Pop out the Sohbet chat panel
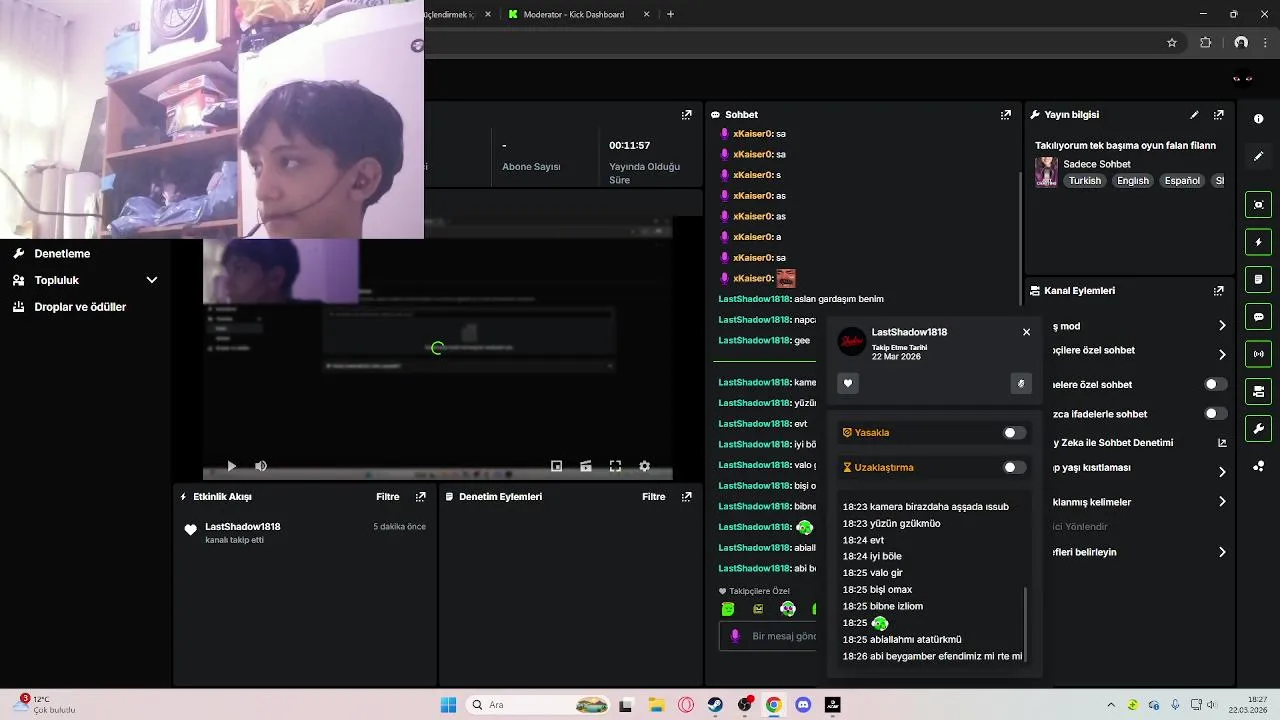This screenshot has height=720, width=1280. [1006, 115]
